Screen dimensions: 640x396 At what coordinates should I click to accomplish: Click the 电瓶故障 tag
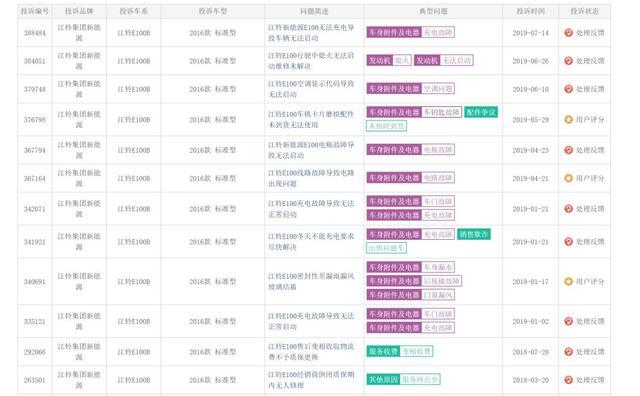(x=411, y=150)
